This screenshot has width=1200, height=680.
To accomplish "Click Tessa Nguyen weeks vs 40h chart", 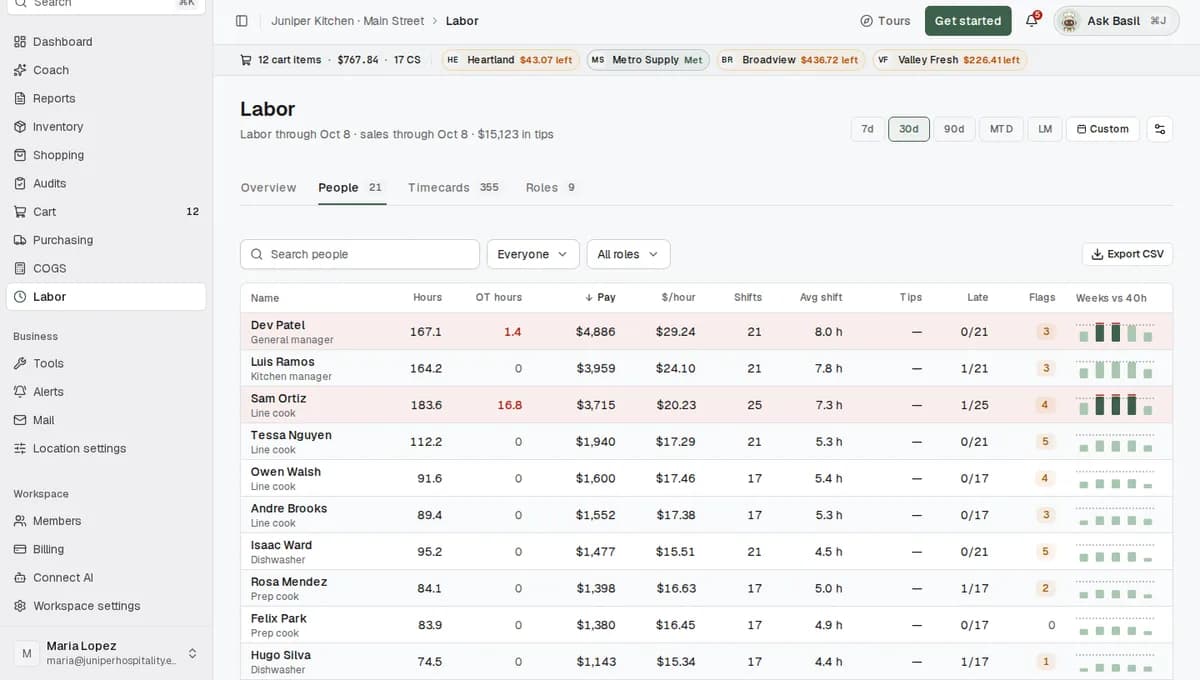I will pyautogui.click(x=1115, y=442).
